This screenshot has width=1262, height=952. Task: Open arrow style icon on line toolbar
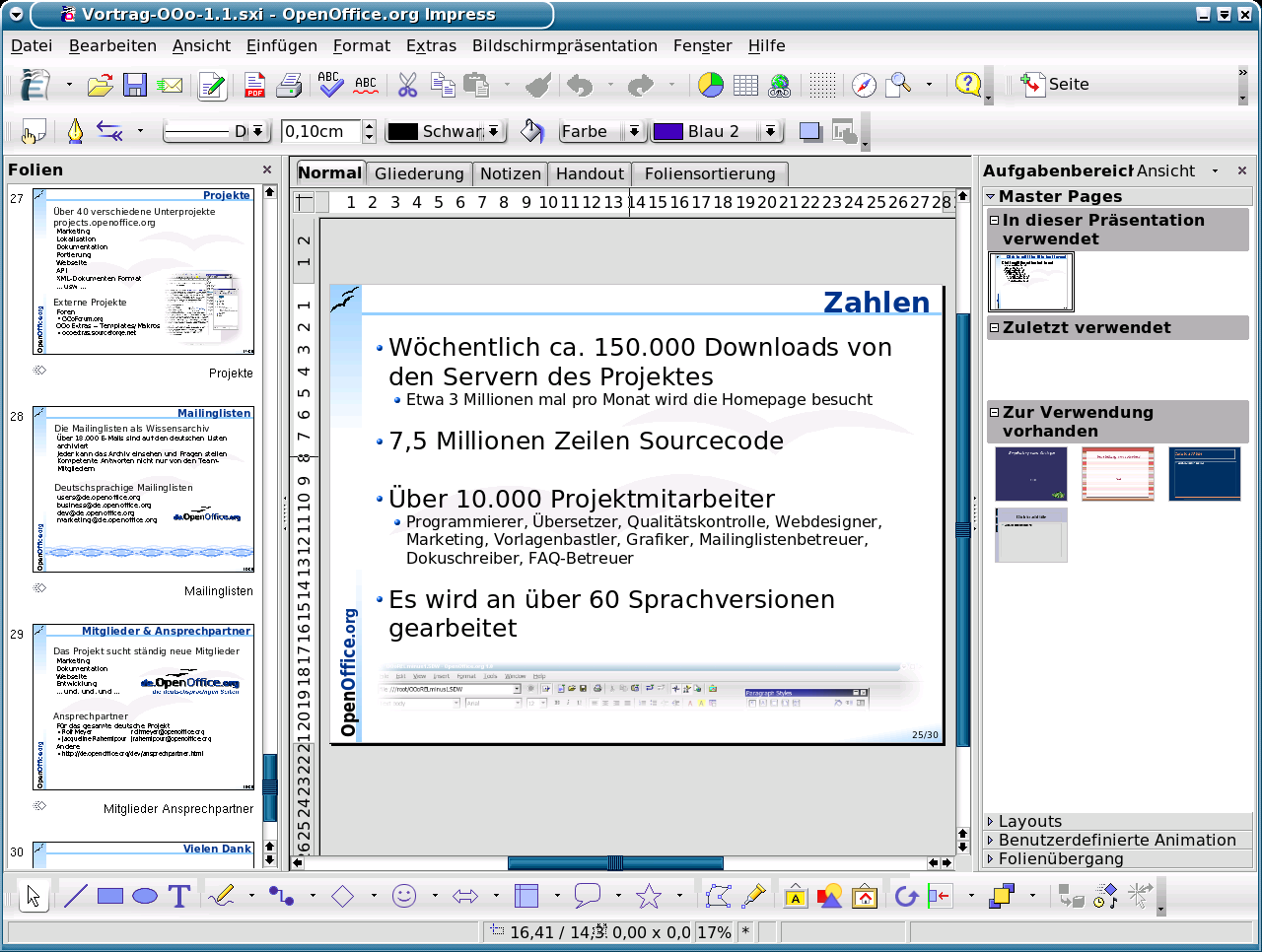(x=109, y=131)
